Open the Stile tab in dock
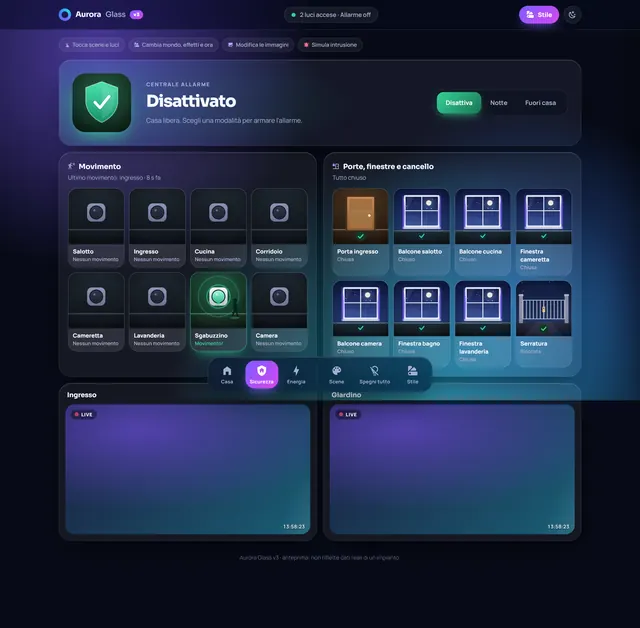The height and width of the screenshot is (628, 640). point(412,375)
